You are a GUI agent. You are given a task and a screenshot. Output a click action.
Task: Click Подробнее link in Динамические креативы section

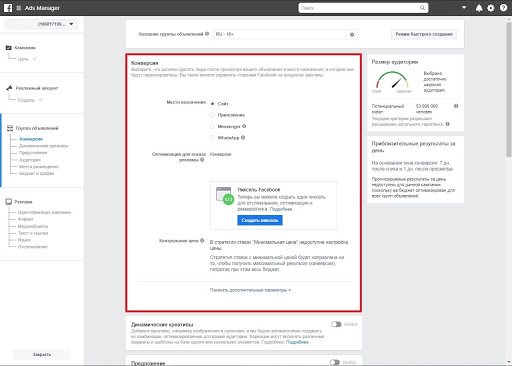[297, 342]
